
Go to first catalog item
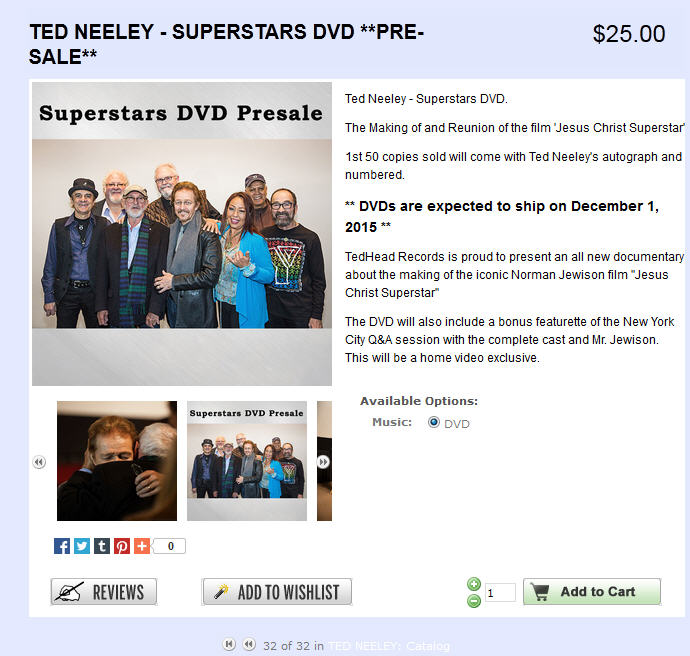[229, 645]
